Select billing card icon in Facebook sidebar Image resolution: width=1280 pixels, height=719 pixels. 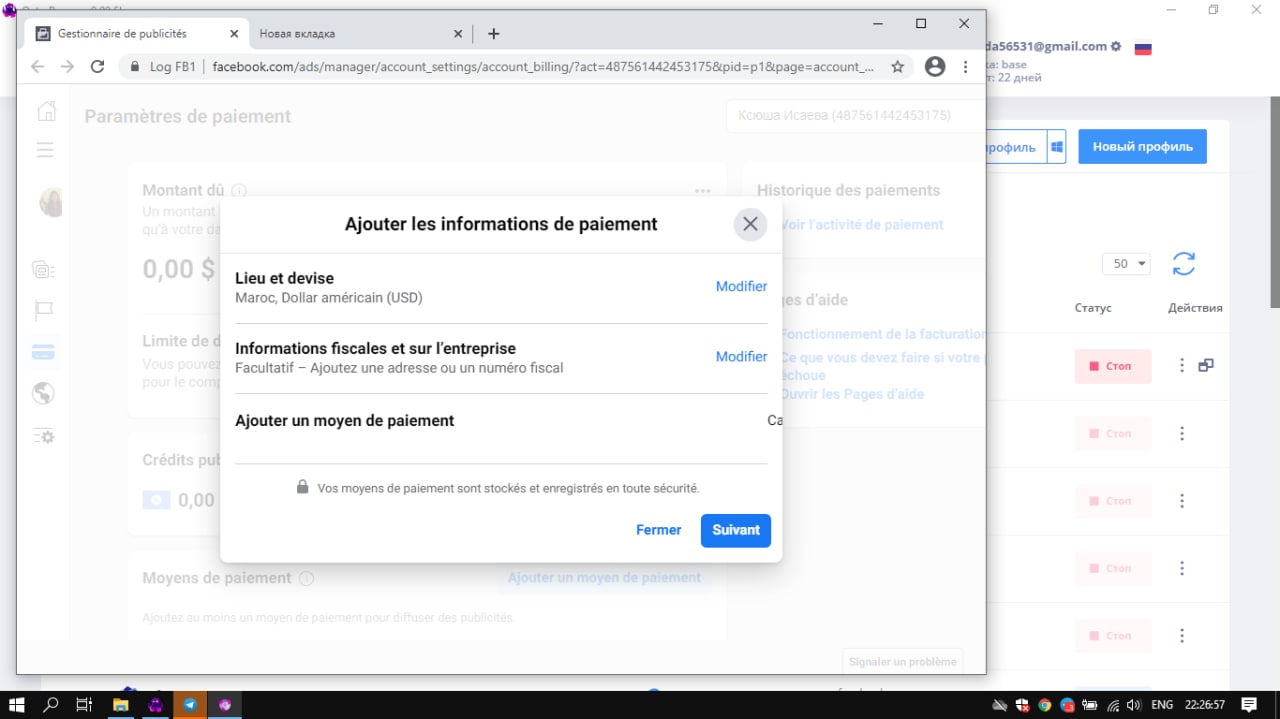[43, 353]
